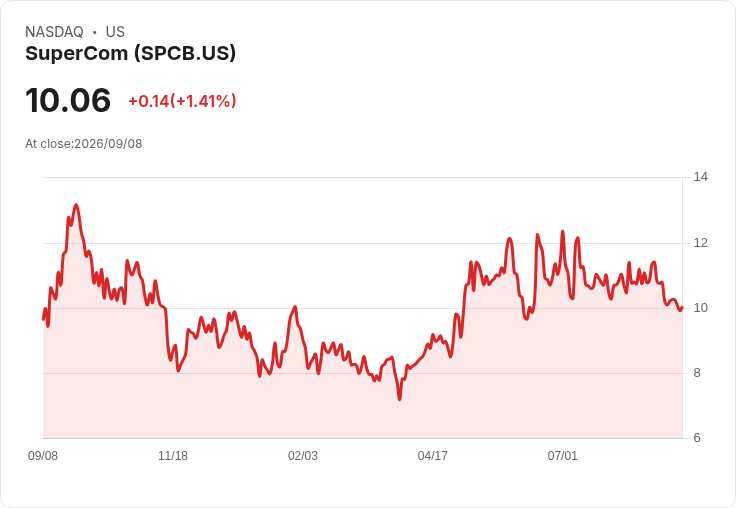Click the final data point of the line
This screenshot has width=736, height=508.
point(682,308)
